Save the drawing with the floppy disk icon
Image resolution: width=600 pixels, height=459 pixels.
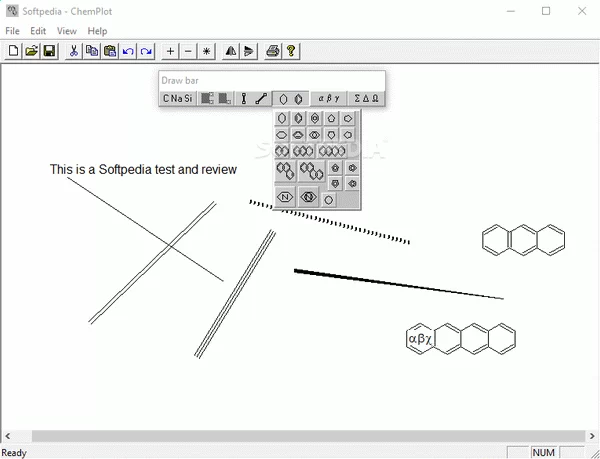tap(48, 50)
